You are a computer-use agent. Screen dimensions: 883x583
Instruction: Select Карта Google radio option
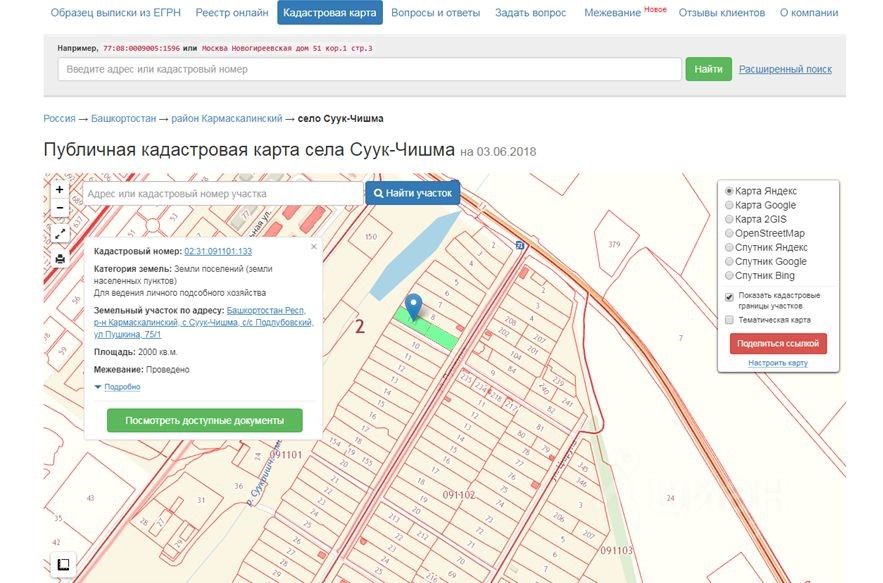coord(729,205)
